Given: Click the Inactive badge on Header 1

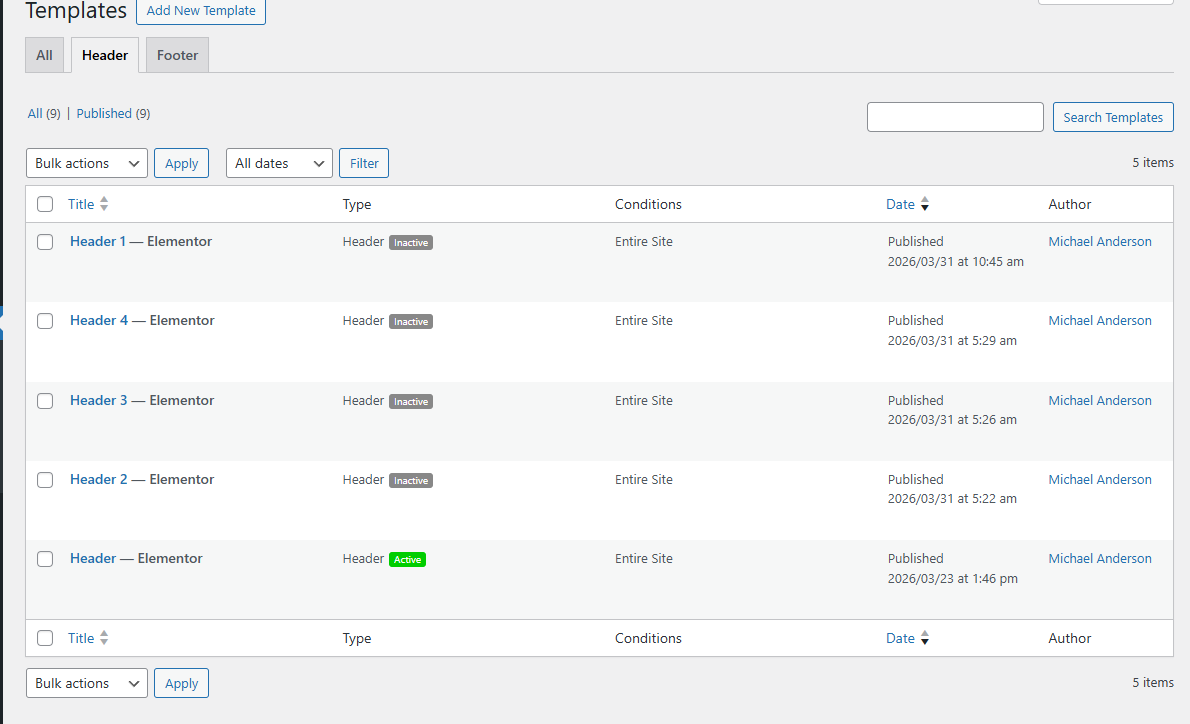Looking at the screenshot, I should click(x=411, y=242).
